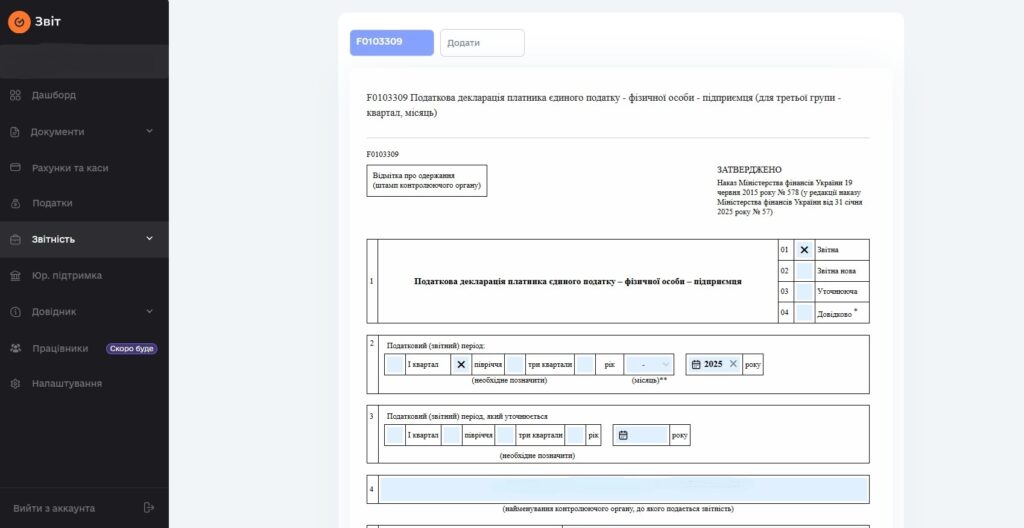Click the controlling authority name field

click(624, 489)
